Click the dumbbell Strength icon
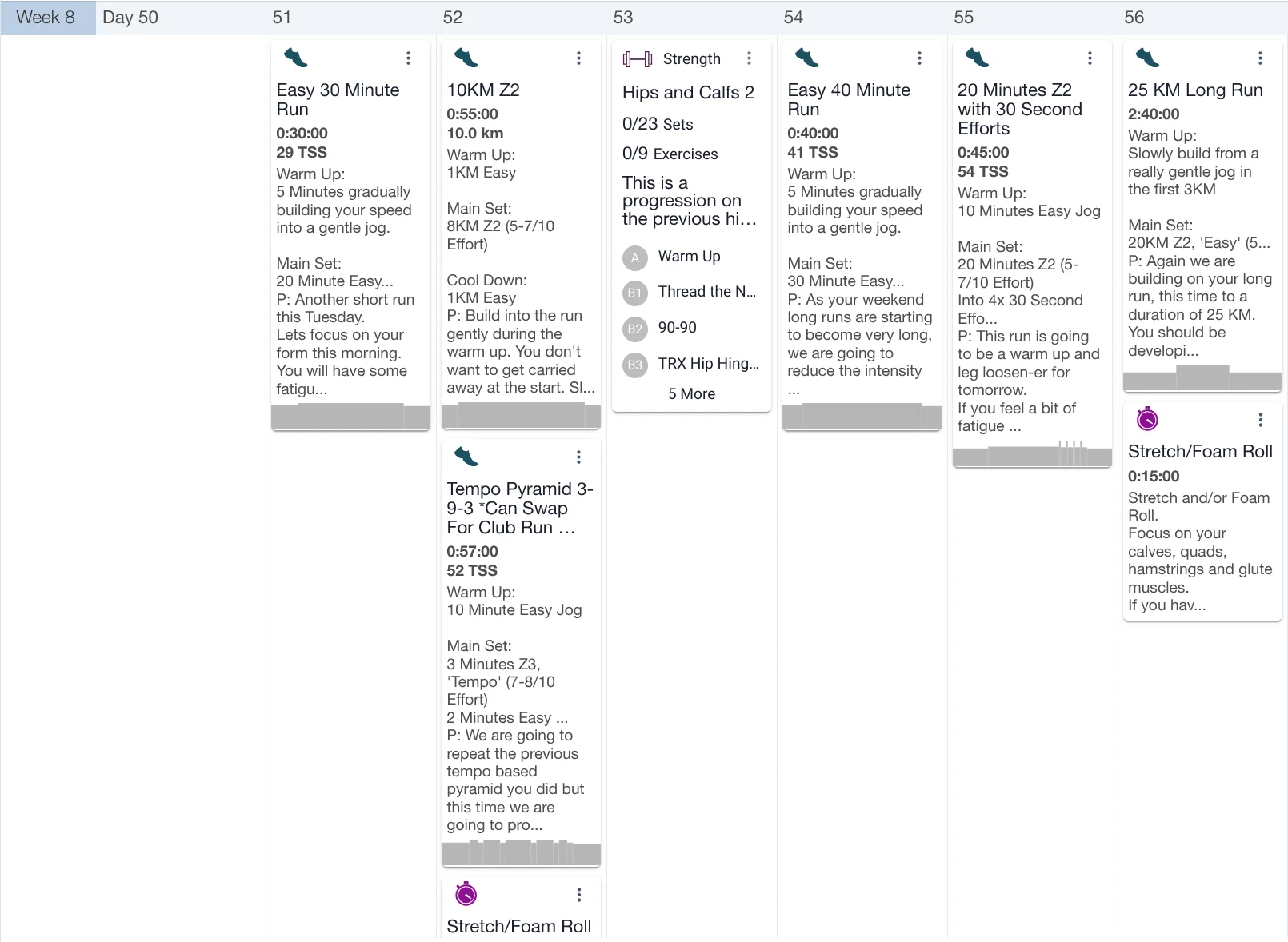Viewport: 1288px width, 942px height. [638, 58]
